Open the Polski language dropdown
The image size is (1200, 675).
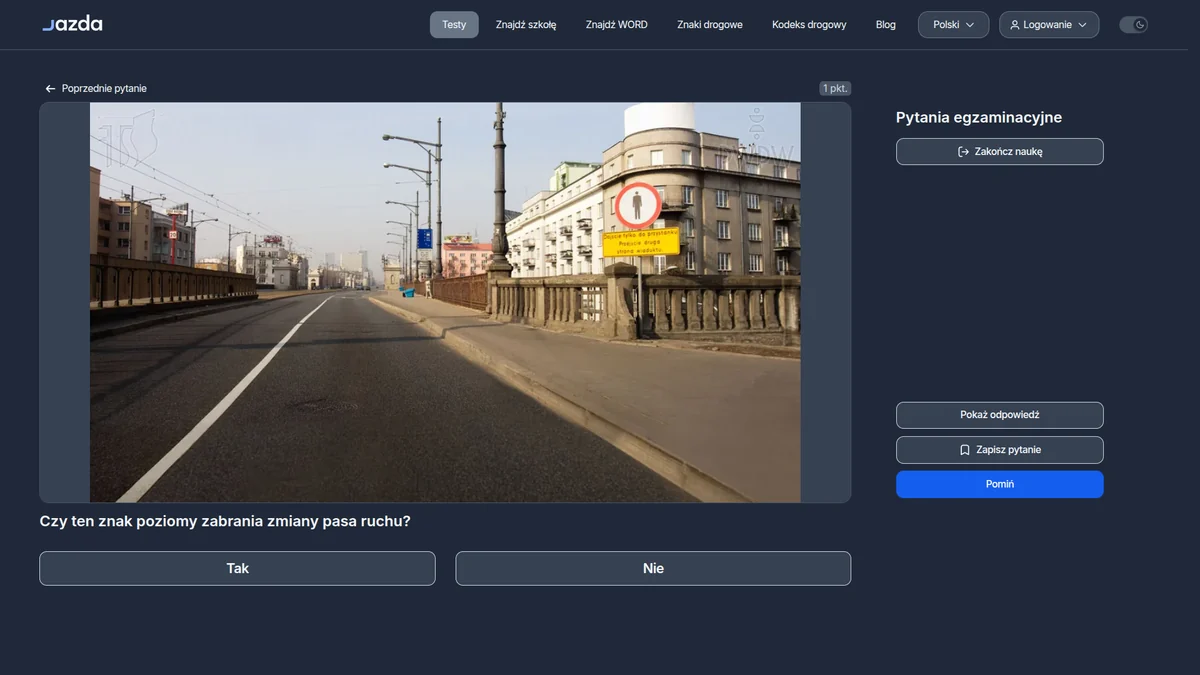953,25
